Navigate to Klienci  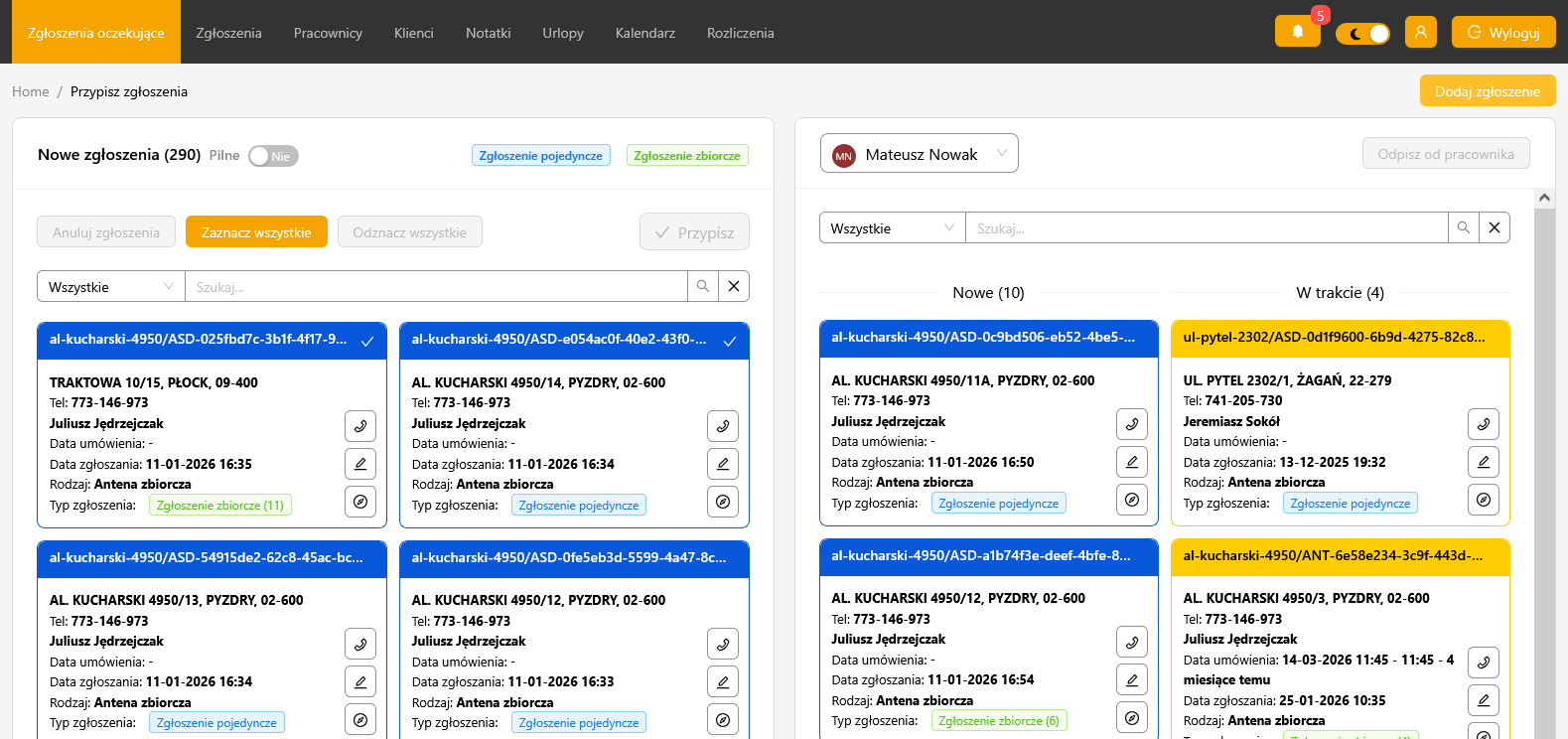click(414, 32)
